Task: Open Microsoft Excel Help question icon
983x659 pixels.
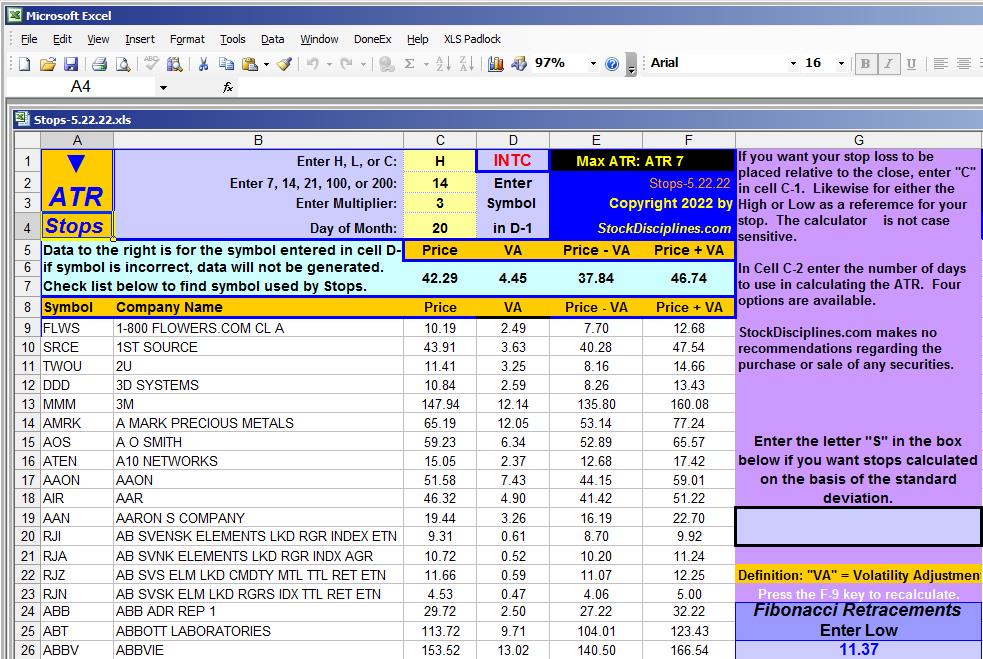Action: tap(612, 63)
